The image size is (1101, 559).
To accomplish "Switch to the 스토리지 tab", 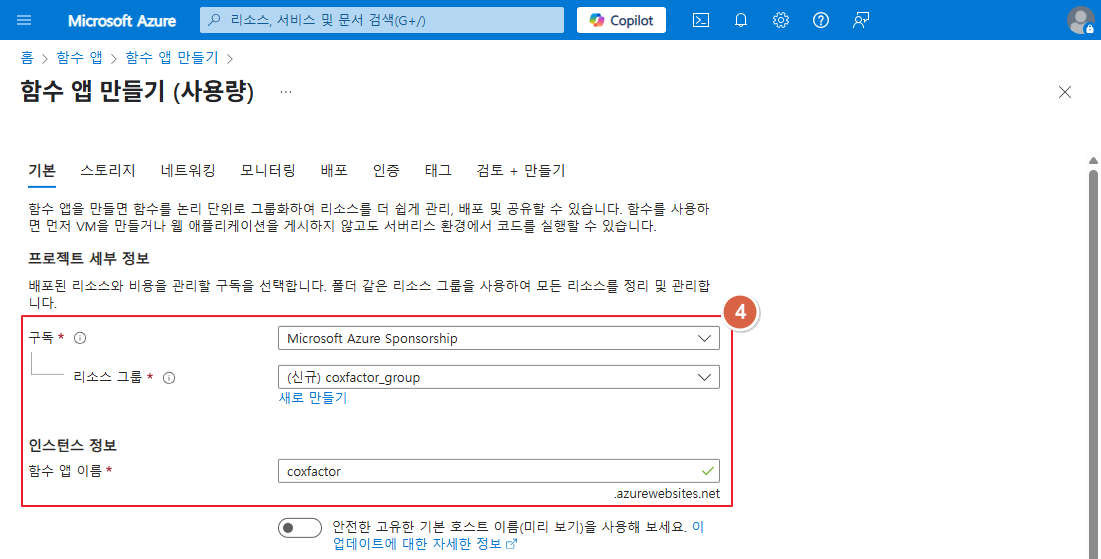I will pos(108,171).
